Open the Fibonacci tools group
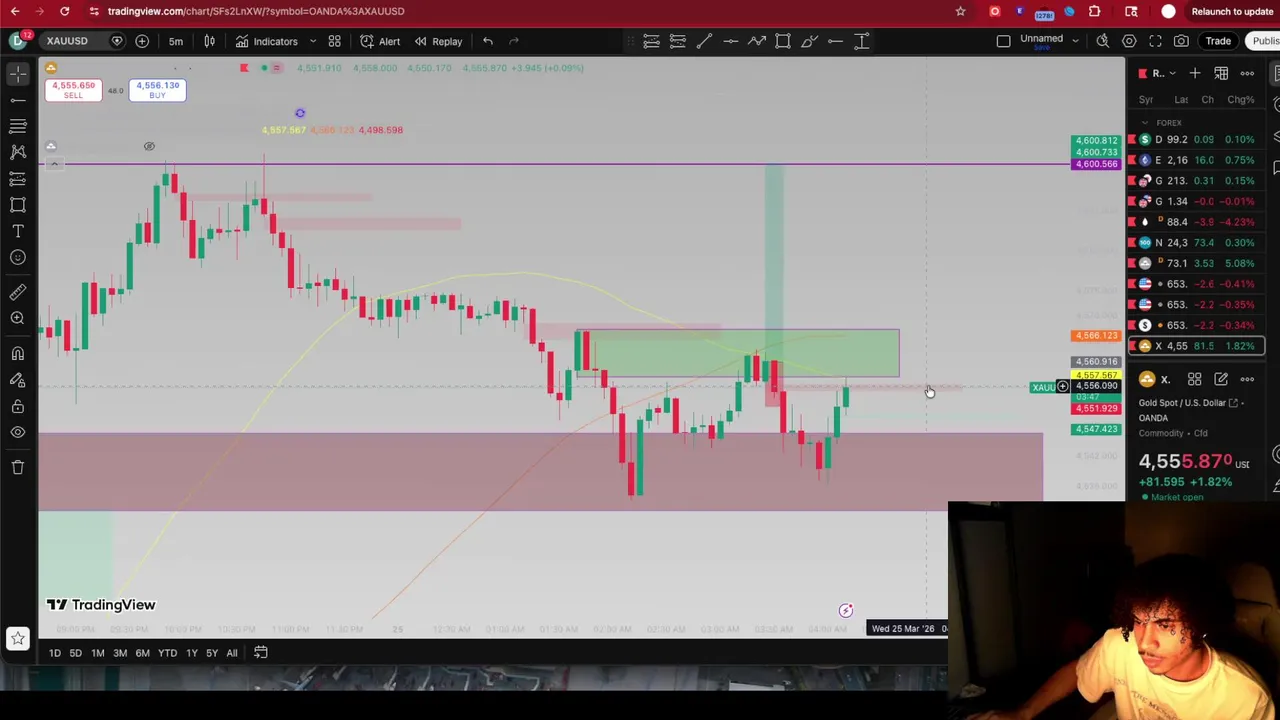 (x=17, y=126)
